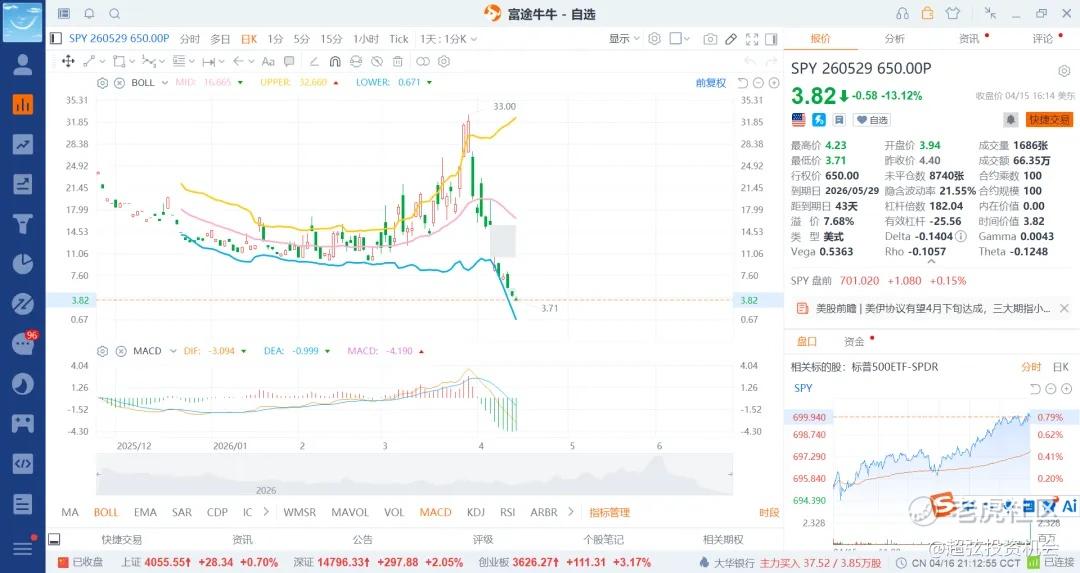Open the 显示 display dropdown
1080x573 pixels.
click(x=624, y=39)
